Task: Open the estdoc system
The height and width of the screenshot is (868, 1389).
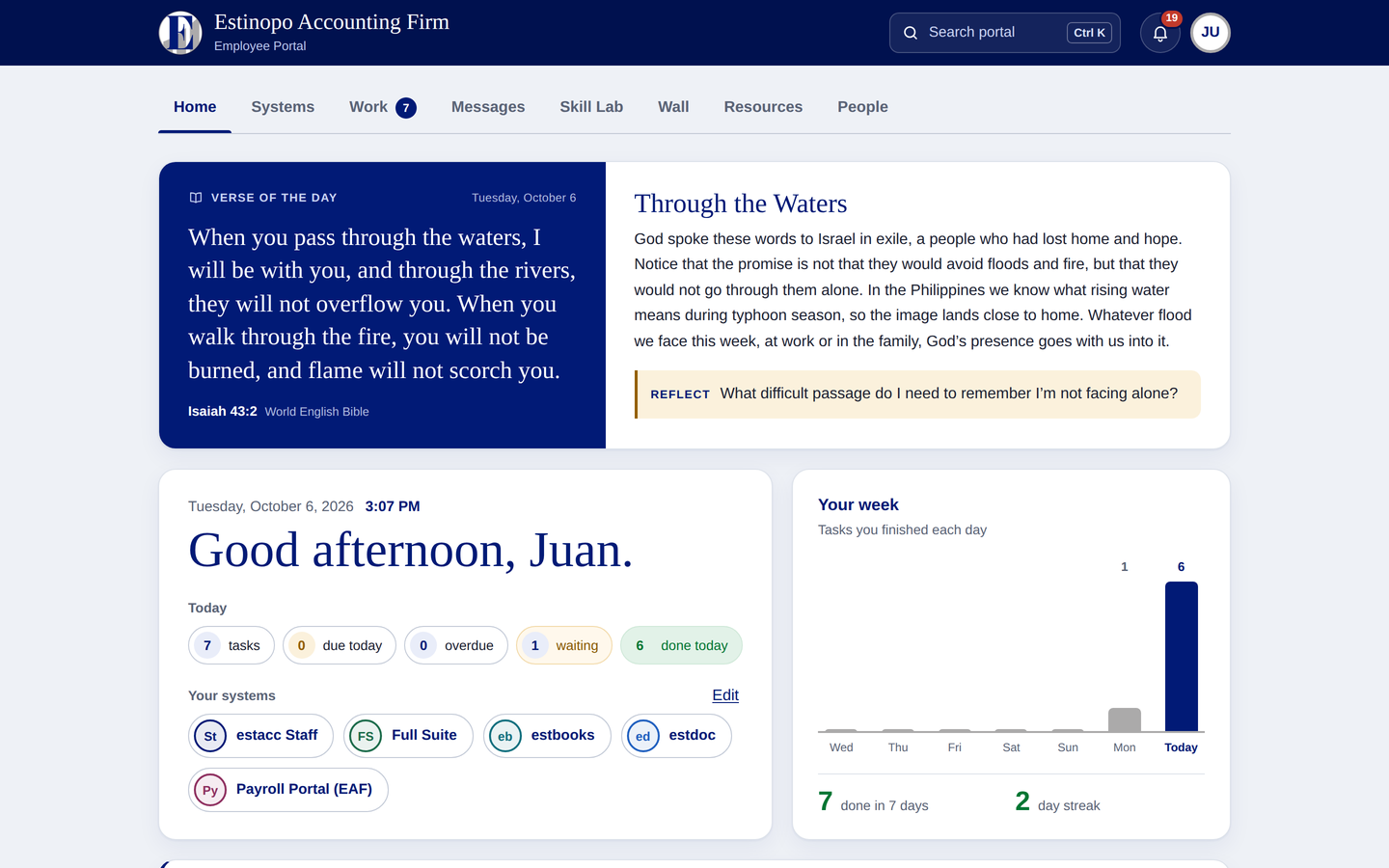Action: click(676, 736)
